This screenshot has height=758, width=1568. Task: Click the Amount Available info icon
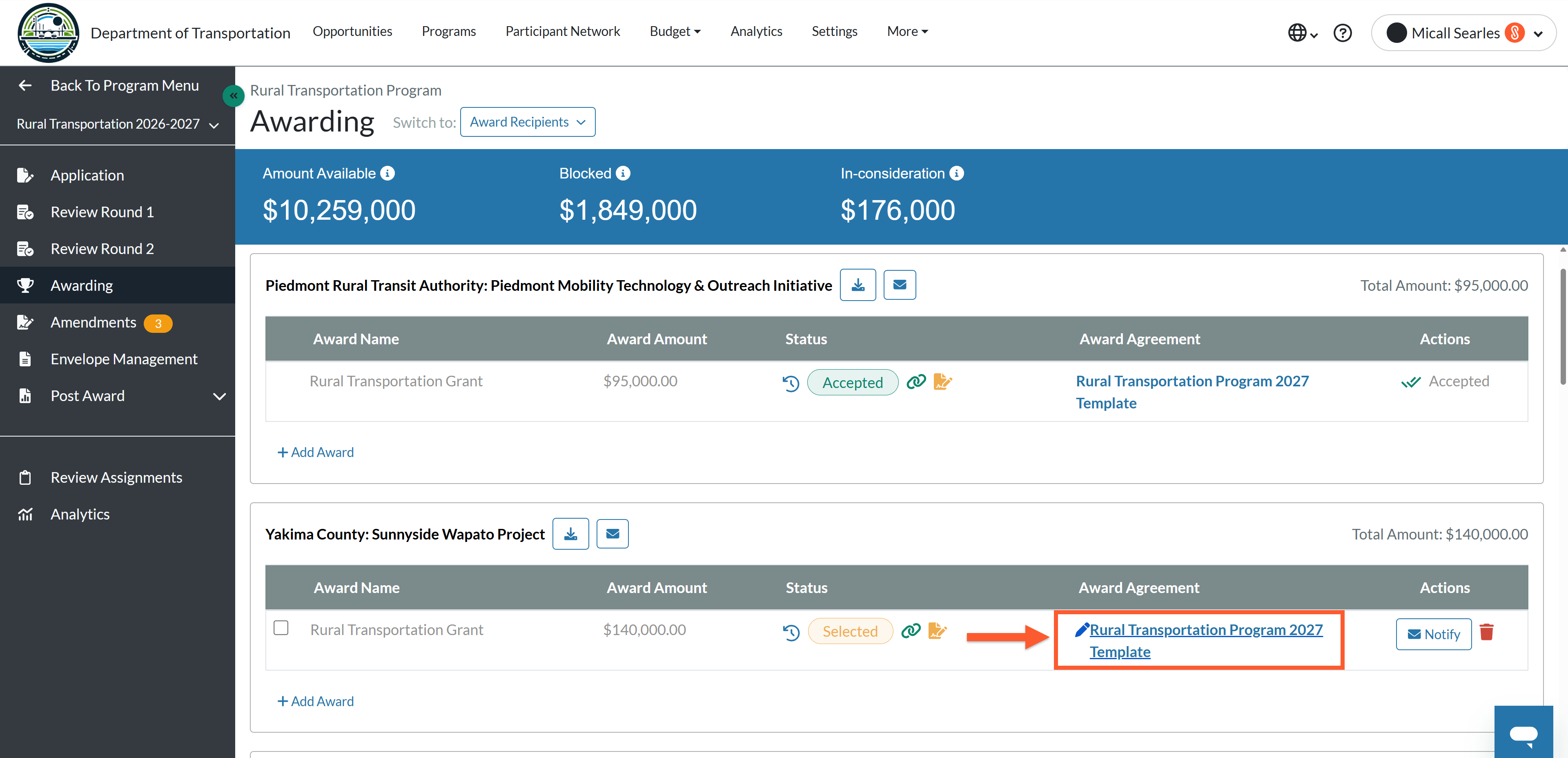tap(387, 174)
